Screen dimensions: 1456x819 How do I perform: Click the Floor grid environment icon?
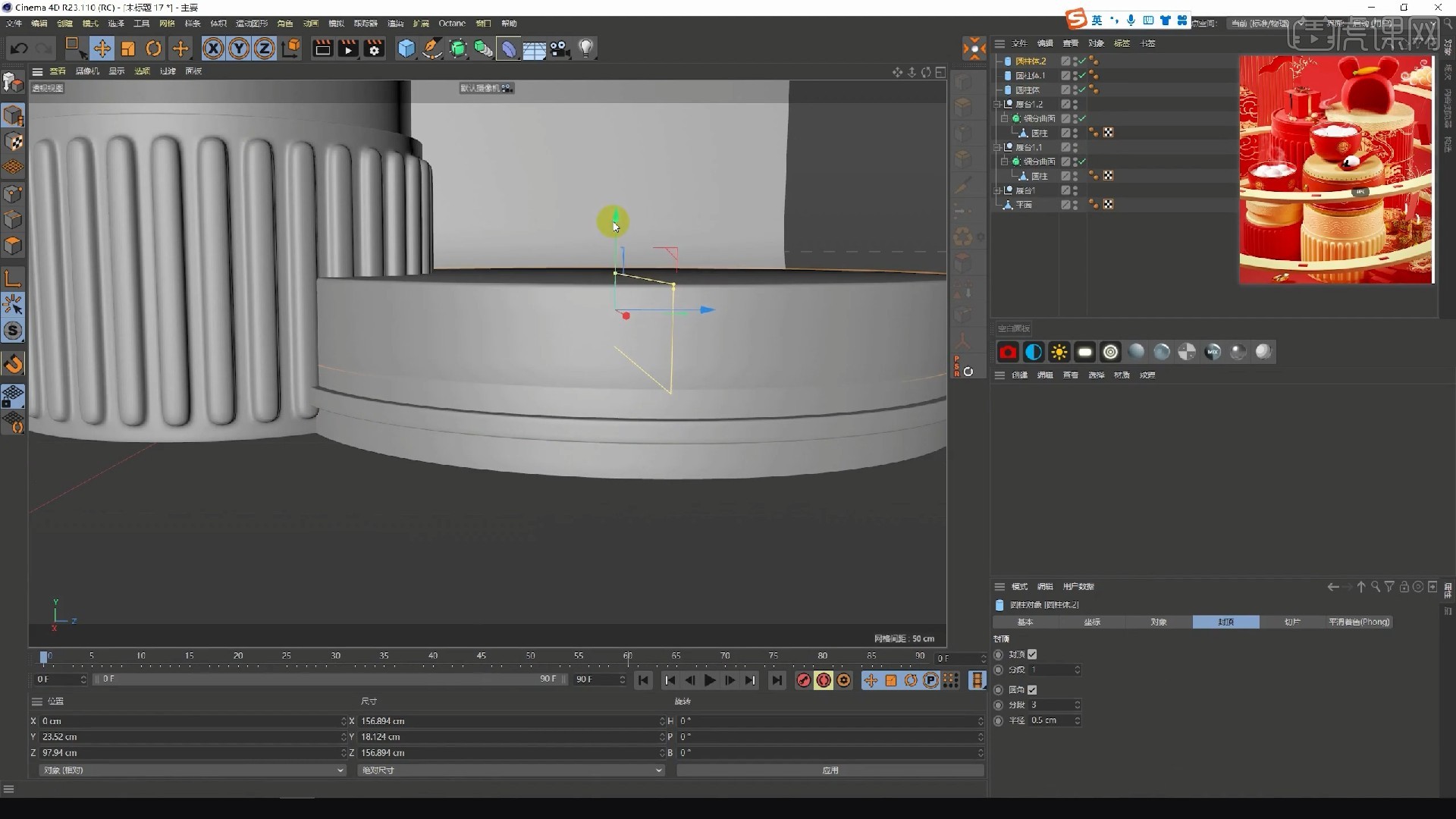pyautogui.click(x=534, y=50)
